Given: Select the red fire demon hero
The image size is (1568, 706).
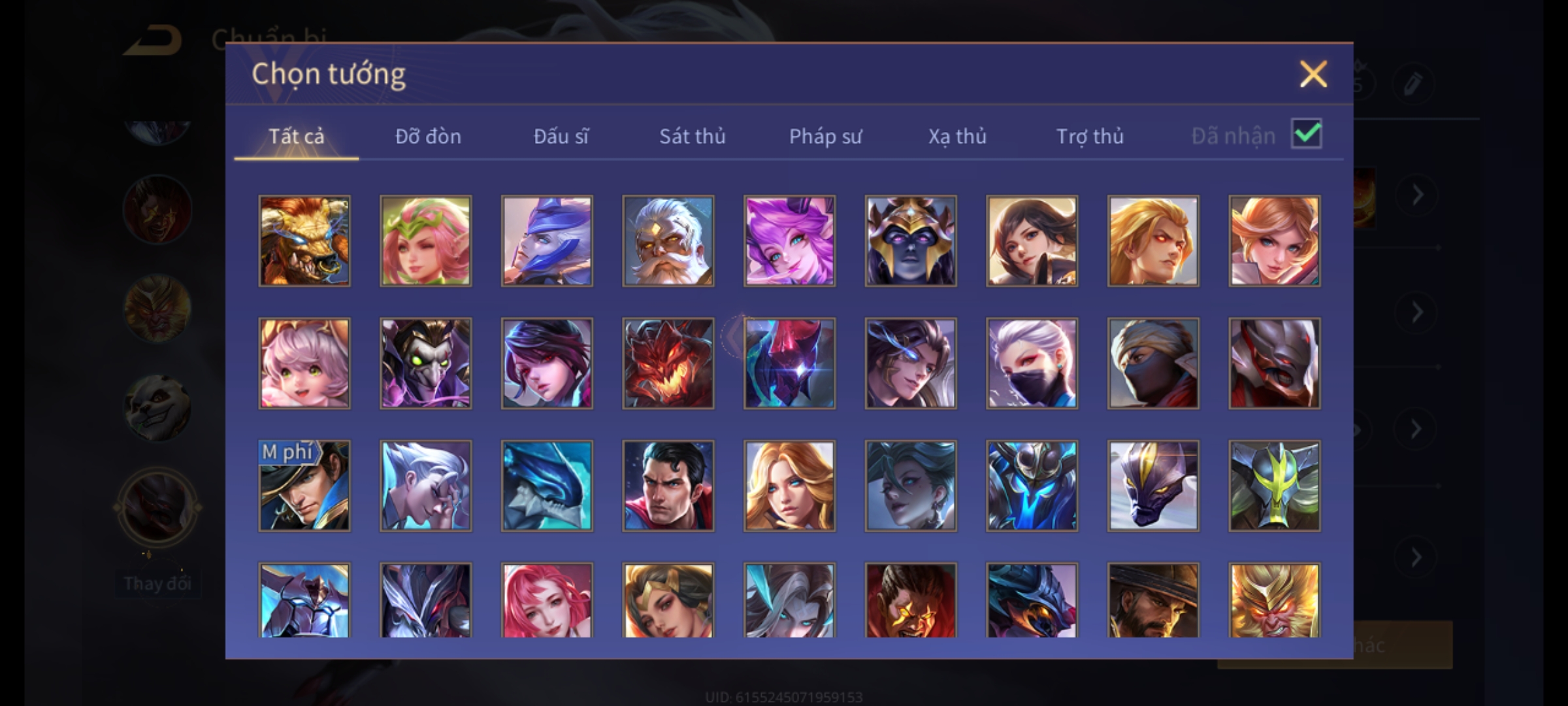Looking at the screenshot, I should pyautogui.click(x=668, y=363).
